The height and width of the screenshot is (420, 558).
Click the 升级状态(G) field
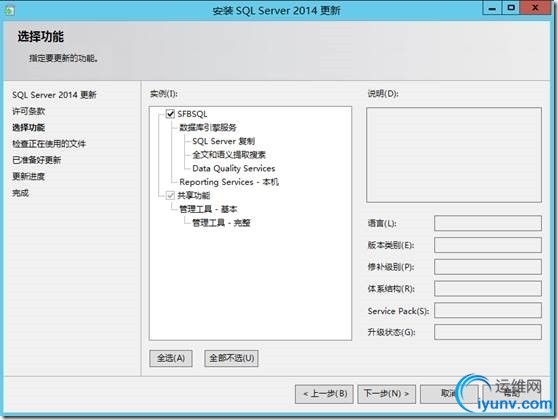pyautogui.click(x=488, y=332)
